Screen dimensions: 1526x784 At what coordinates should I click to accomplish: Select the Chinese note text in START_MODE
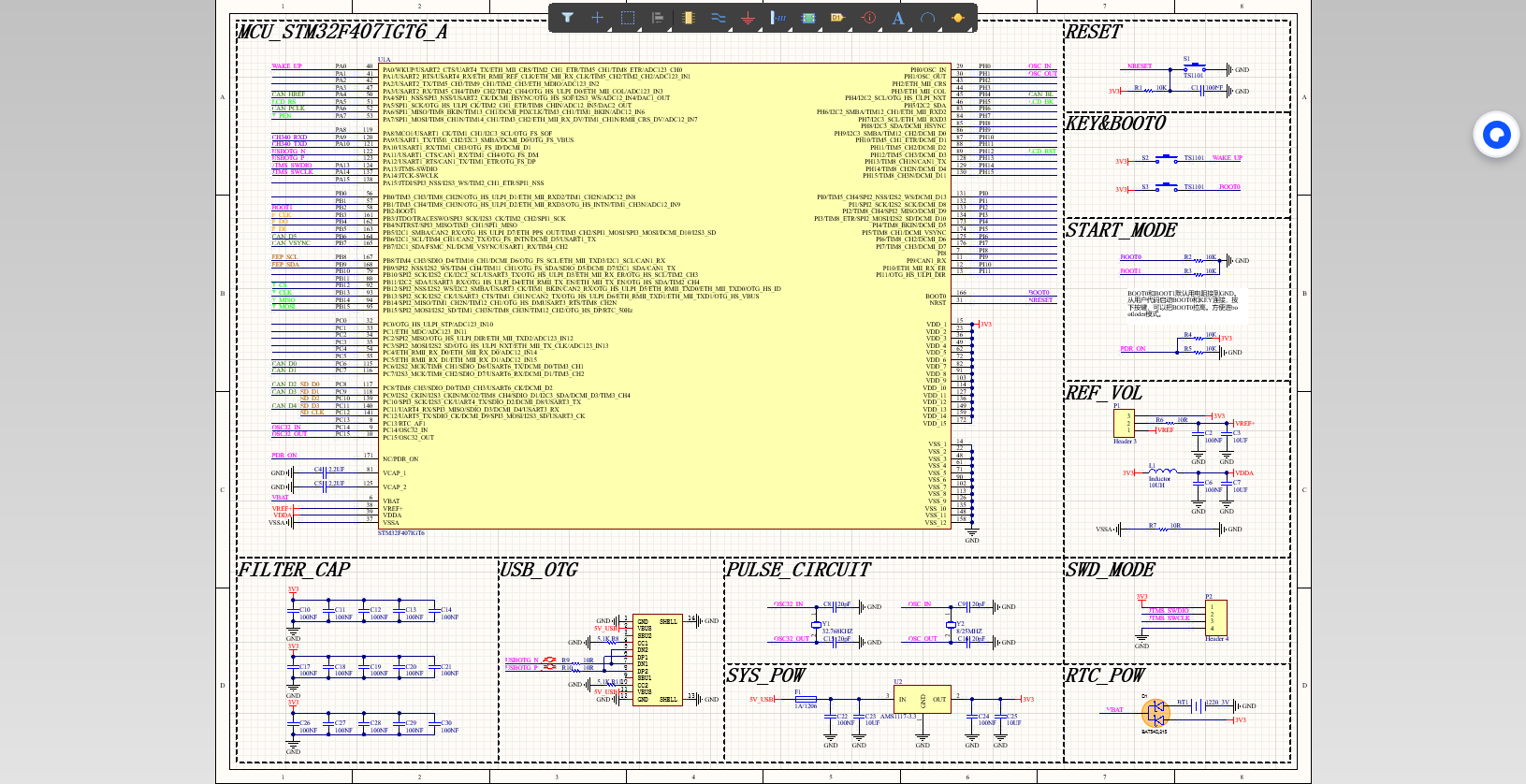(x=1183, y=304)
